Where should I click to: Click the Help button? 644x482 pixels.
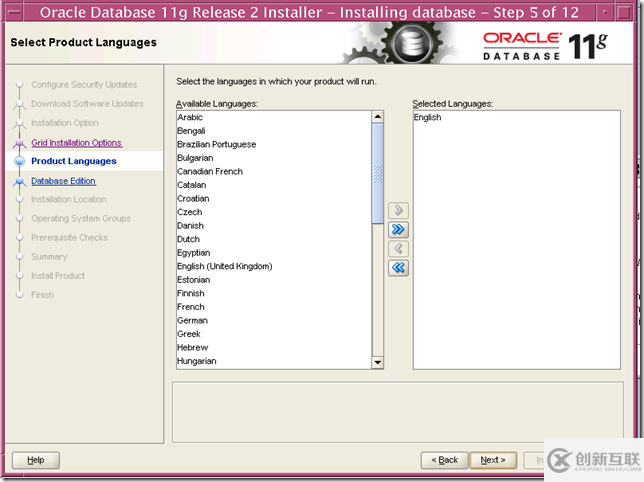pyautogui.click(x=36, y=460)
